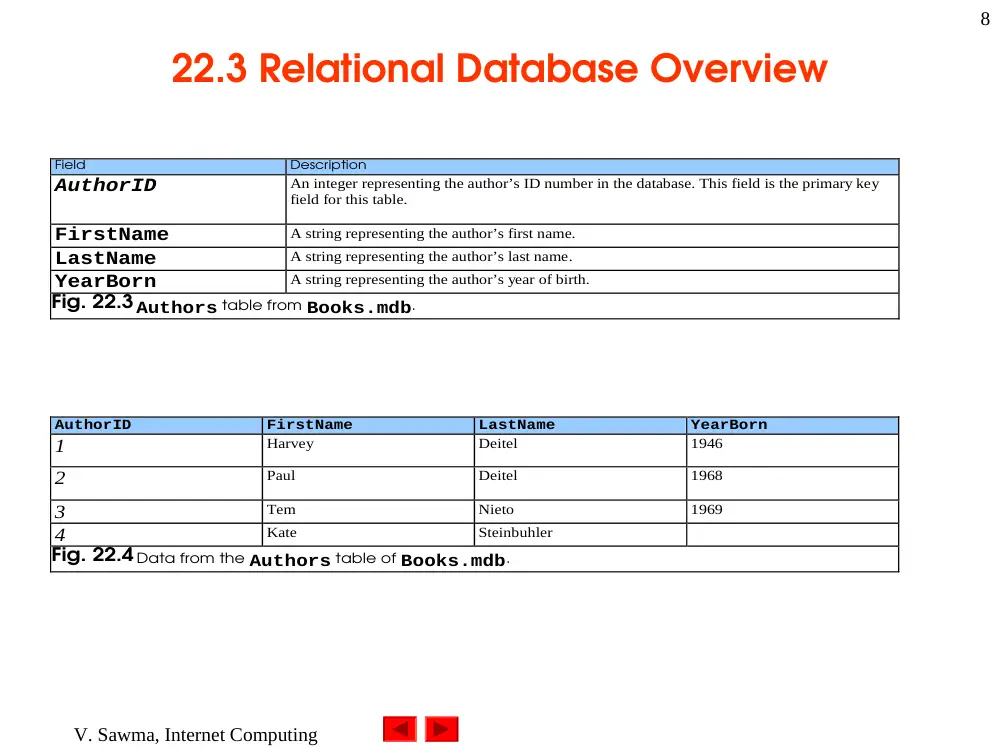Click 'A string representing the author's last name.'
The image size is (1000, 750).
431,256
